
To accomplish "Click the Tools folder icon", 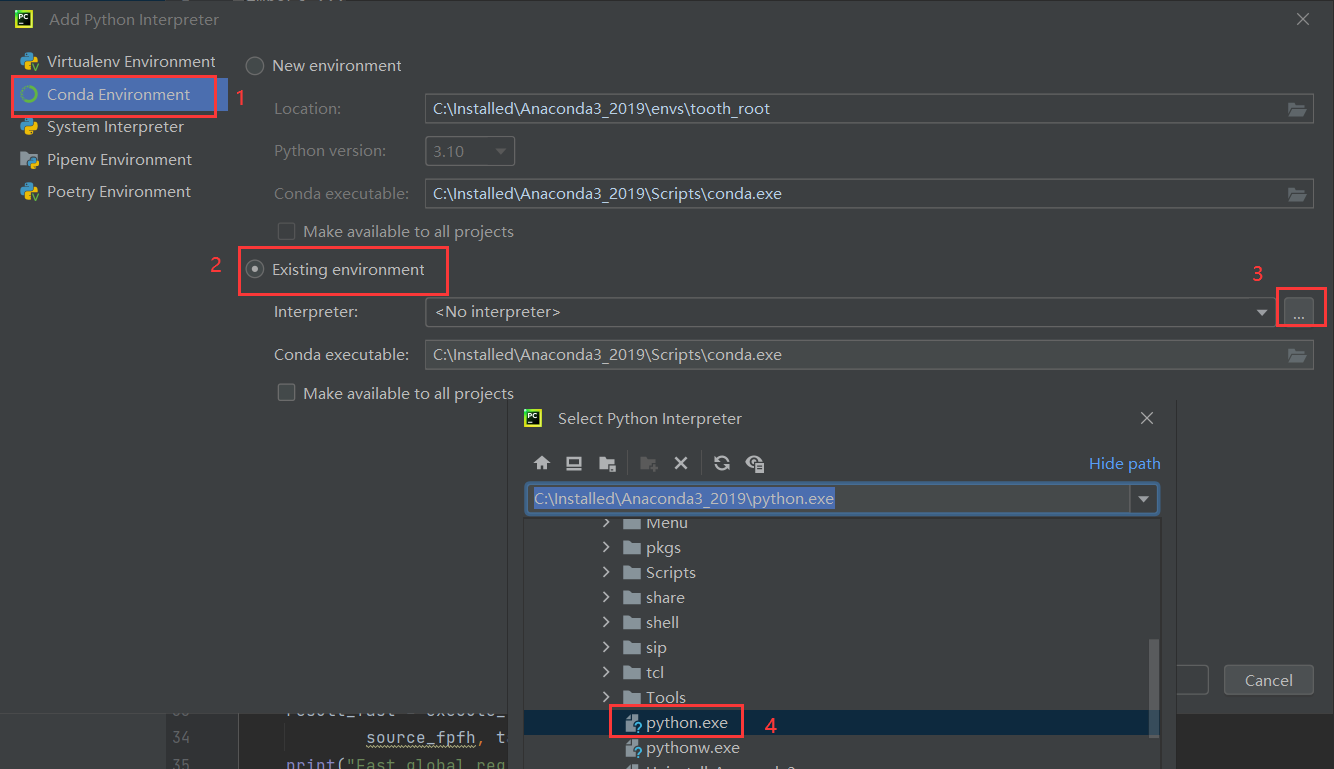I will click(x=631, y=697).
